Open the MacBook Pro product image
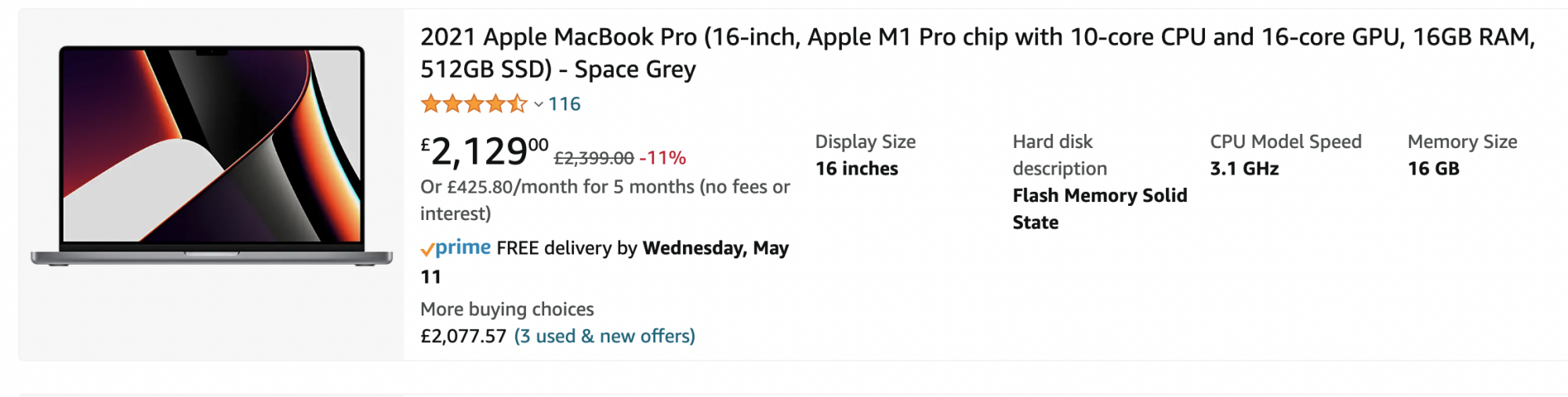The width and height of the screenshot is (1568, 397). tap(212, 157)
